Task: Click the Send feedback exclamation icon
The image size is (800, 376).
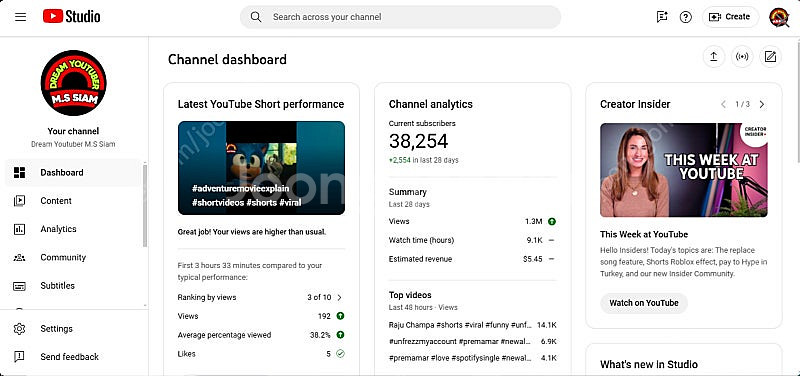Action: [x=19, y=357]
